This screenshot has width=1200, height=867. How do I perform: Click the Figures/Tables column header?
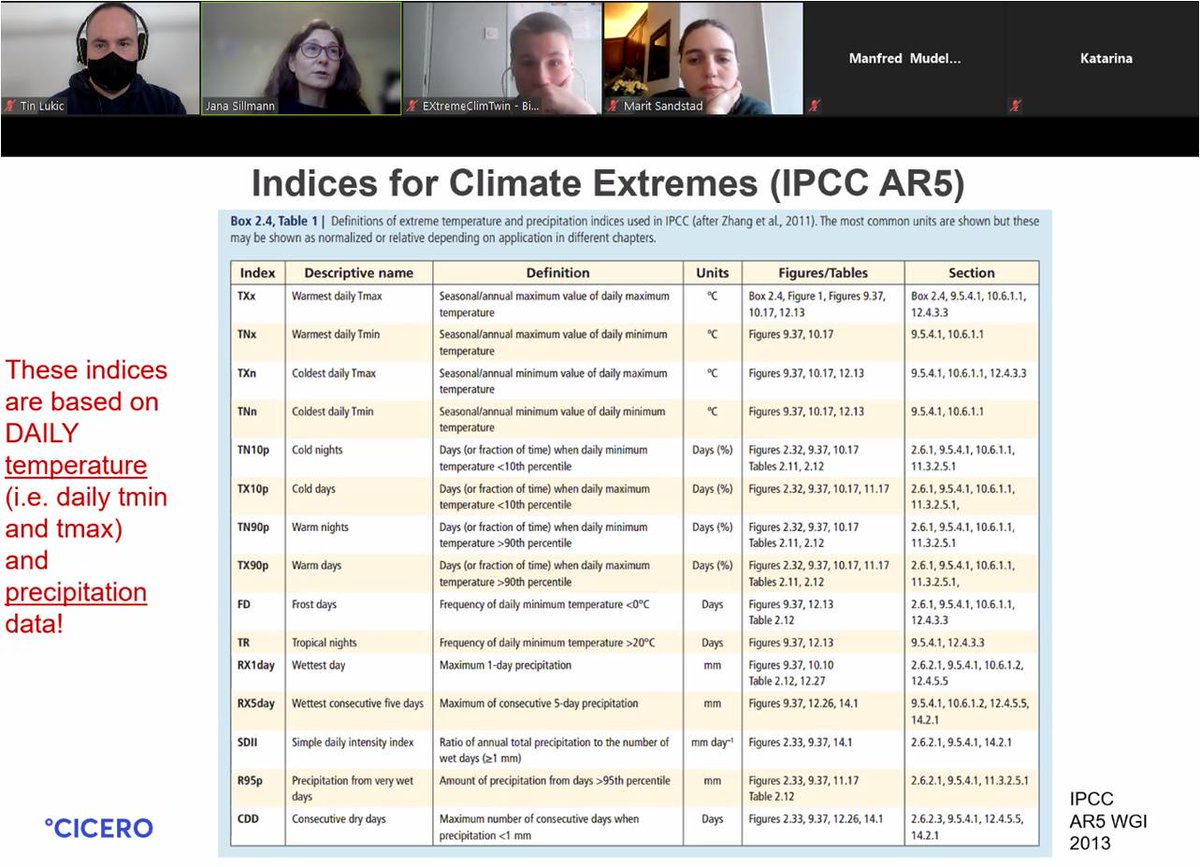click(823, 272)
